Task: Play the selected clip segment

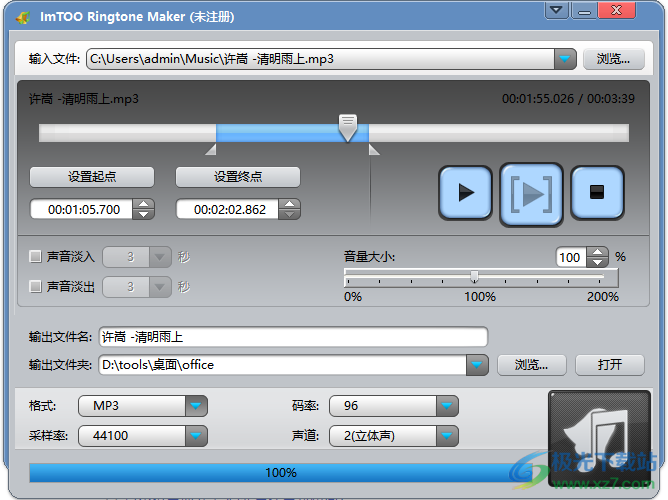Action: 531,194
